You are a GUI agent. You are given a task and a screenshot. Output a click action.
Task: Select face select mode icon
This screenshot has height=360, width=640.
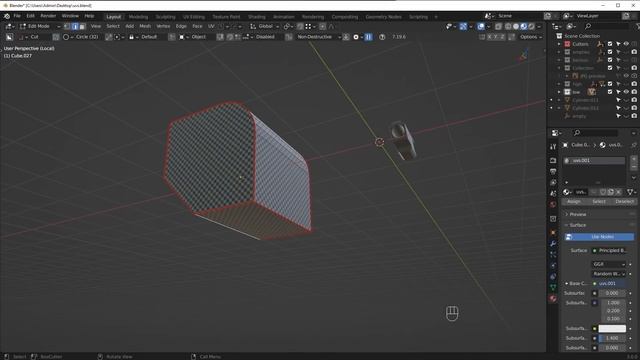click(x=82, y=26)
